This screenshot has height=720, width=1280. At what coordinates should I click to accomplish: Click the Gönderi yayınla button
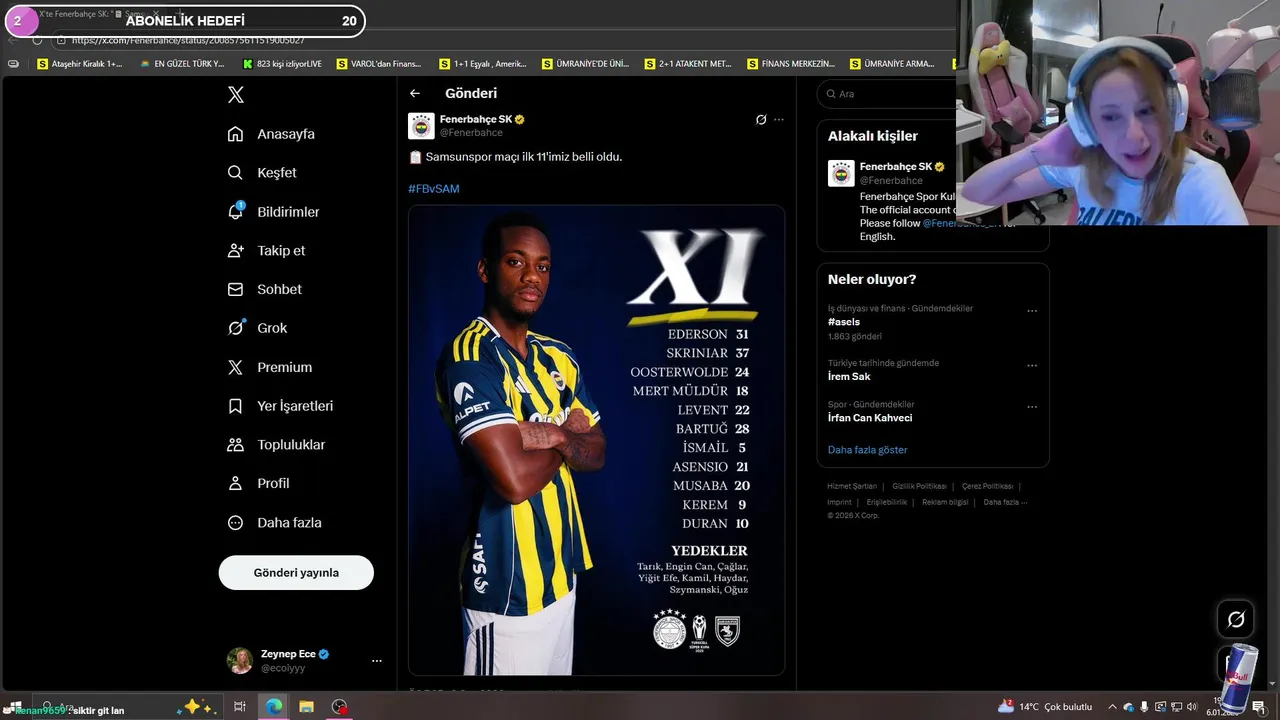(296, 573)
